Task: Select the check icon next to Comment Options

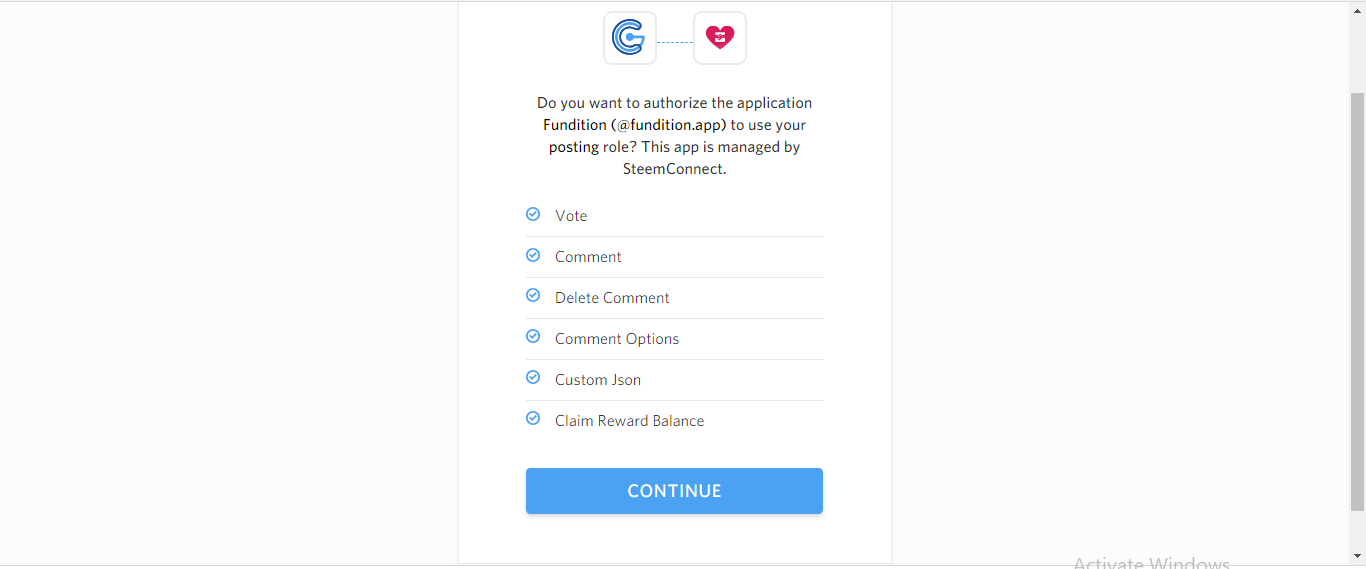Action: [x=533, y=337]
